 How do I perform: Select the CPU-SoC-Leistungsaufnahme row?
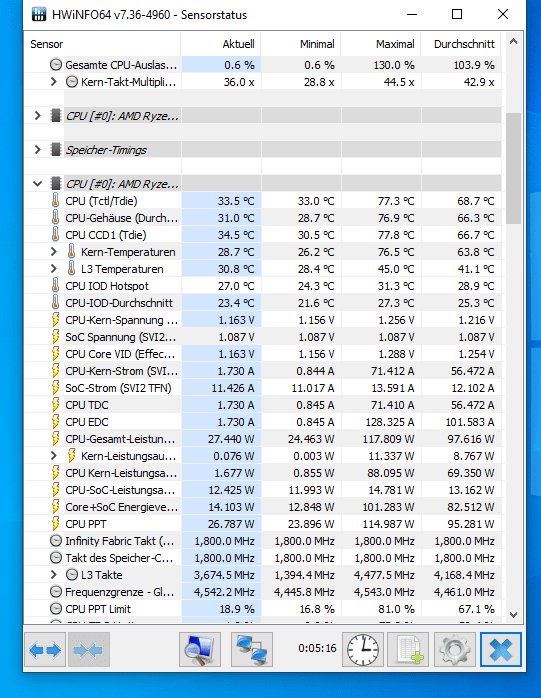click(x=263, y=490)
